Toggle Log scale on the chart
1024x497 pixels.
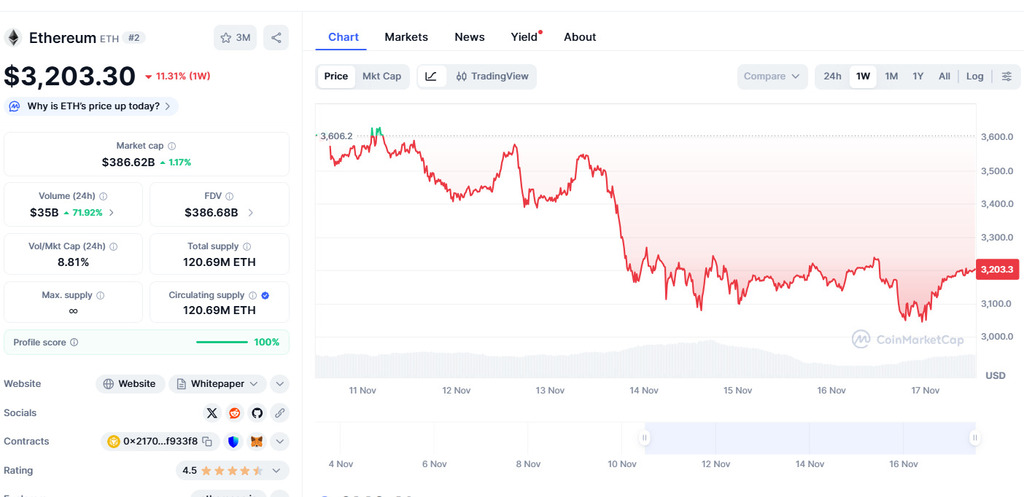pyautogui.click(x=974, y=76)
